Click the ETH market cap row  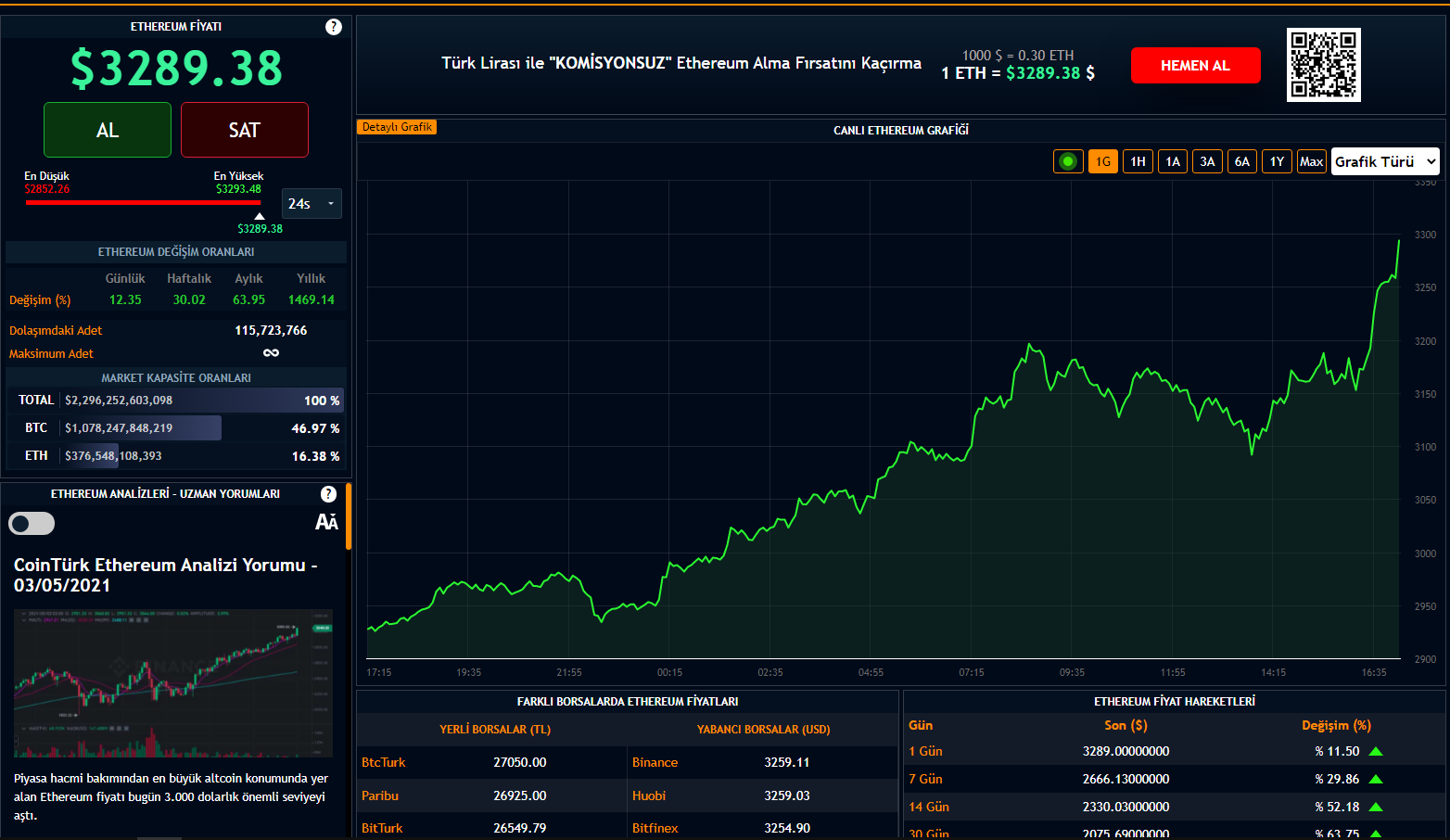(x=176, y=456)
